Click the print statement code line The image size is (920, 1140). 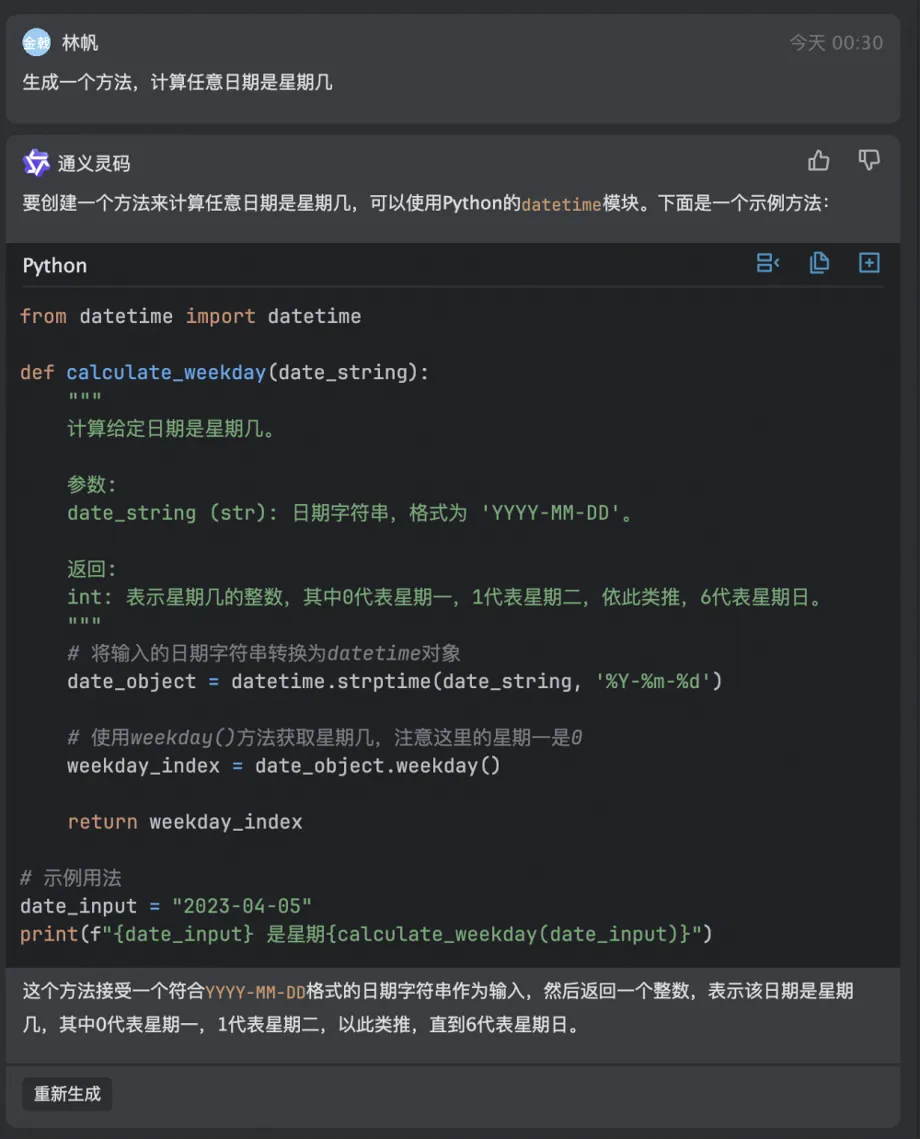(366, 934)
